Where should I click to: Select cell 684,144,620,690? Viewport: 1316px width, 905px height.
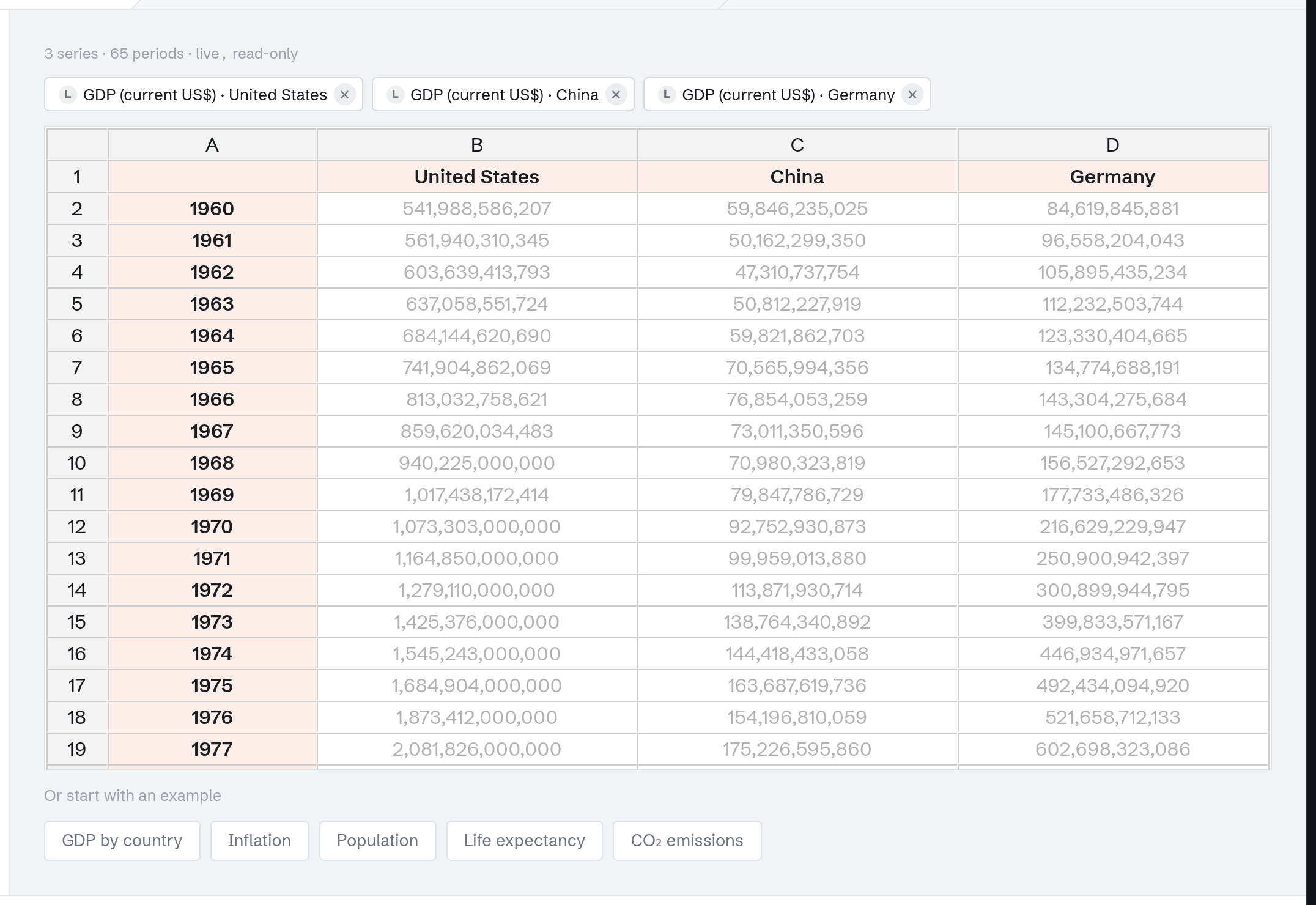pyautogui.click(x=477, y=336)
